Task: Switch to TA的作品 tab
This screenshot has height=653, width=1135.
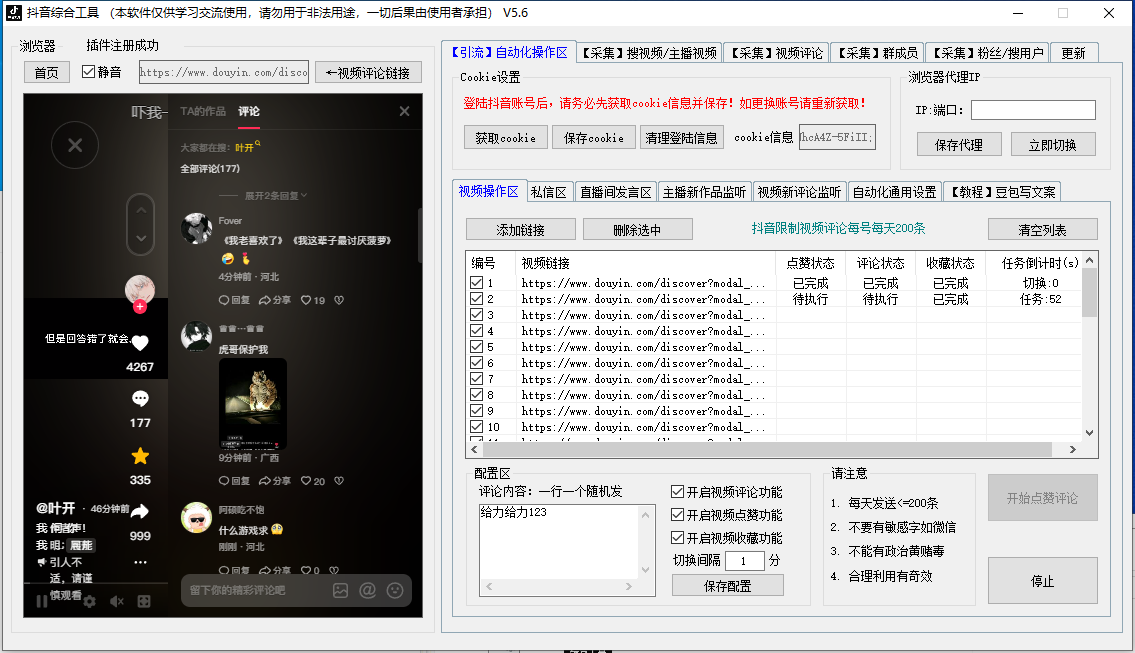Action: (203, 111)
